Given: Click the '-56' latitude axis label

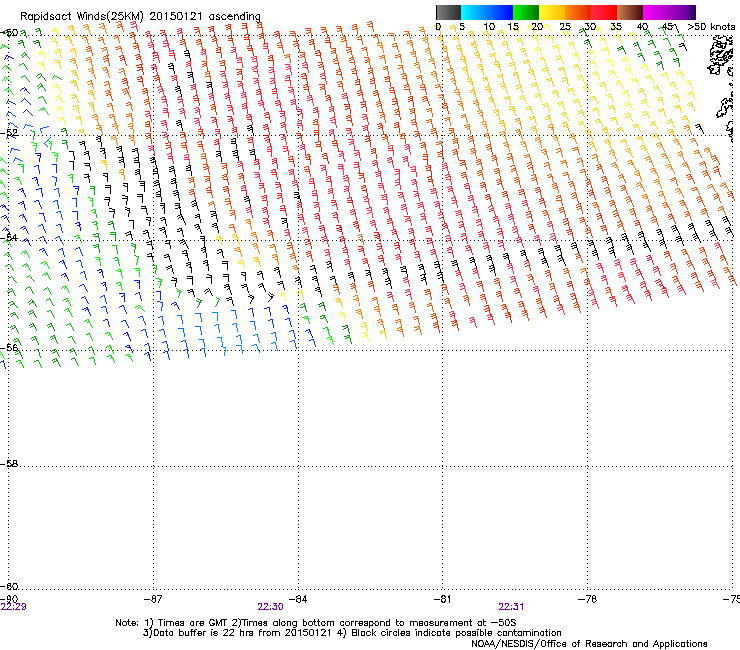Looking at the screenshot, I should point(9,347).
